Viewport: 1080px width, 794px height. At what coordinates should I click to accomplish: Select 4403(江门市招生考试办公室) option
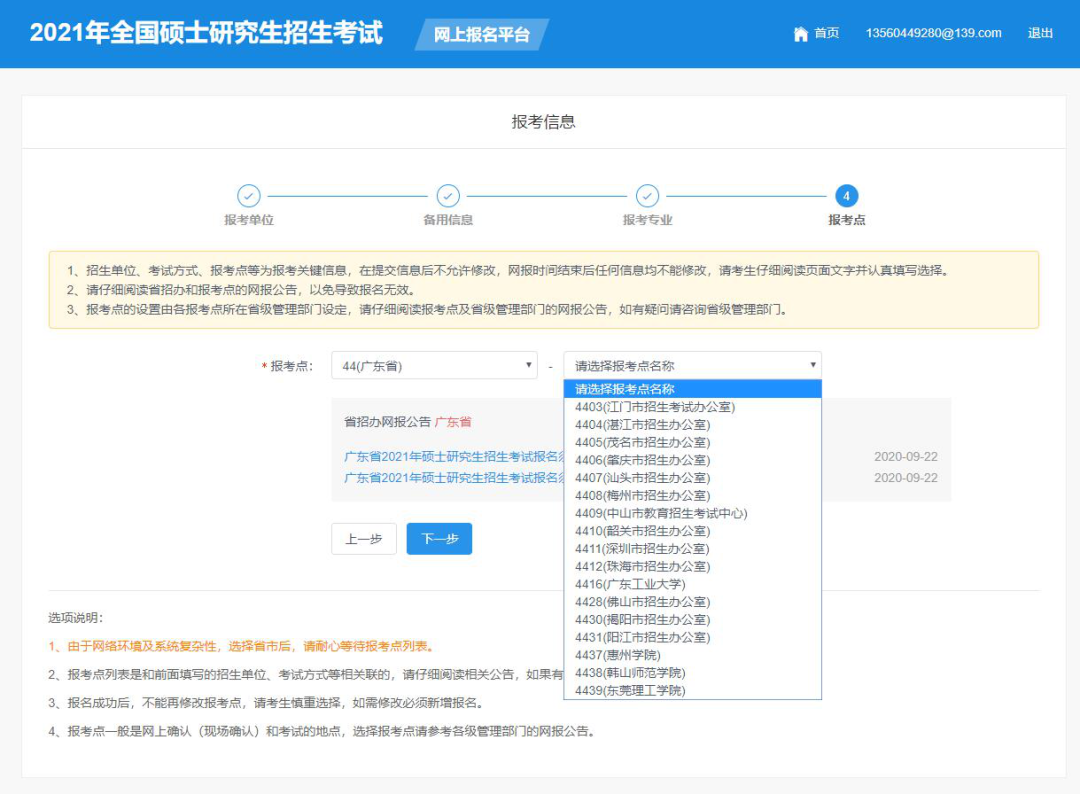[655, 407]
